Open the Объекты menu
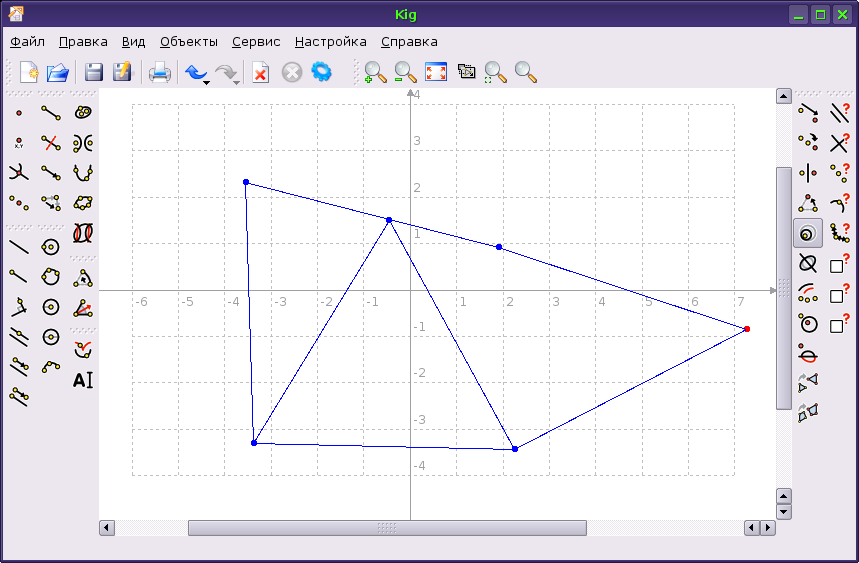Viewport: 859px width, 563px height. [x=189, y=42]
